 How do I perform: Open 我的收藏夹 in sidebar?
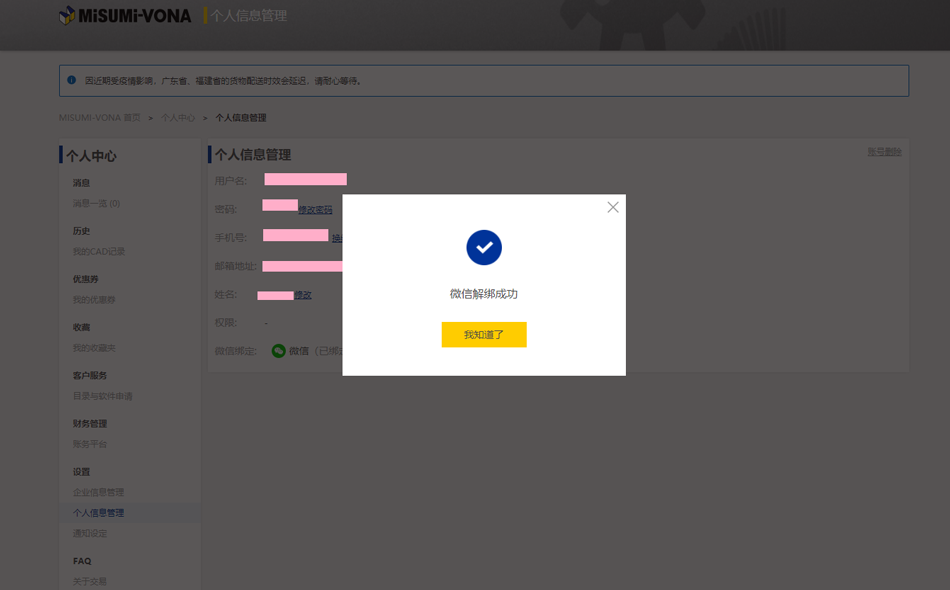94,348
